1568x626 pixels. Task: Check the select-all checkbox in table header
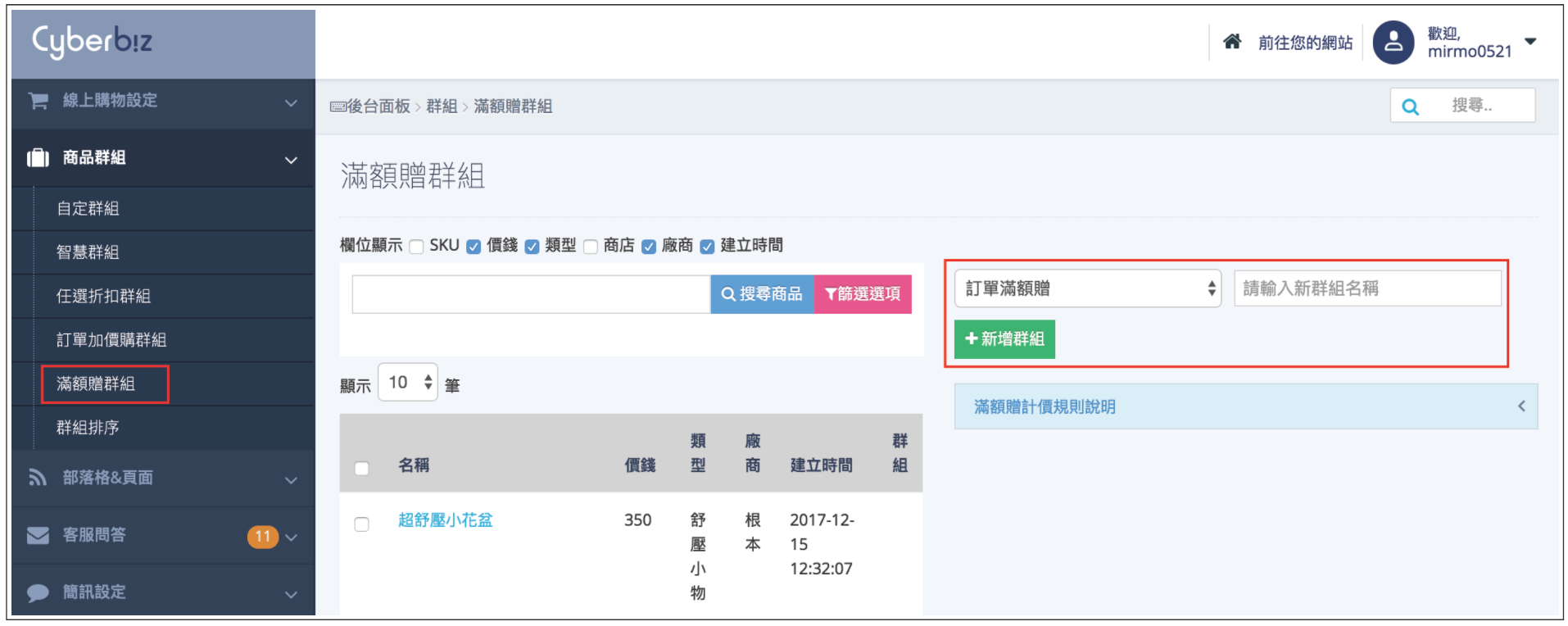(361, 468)
